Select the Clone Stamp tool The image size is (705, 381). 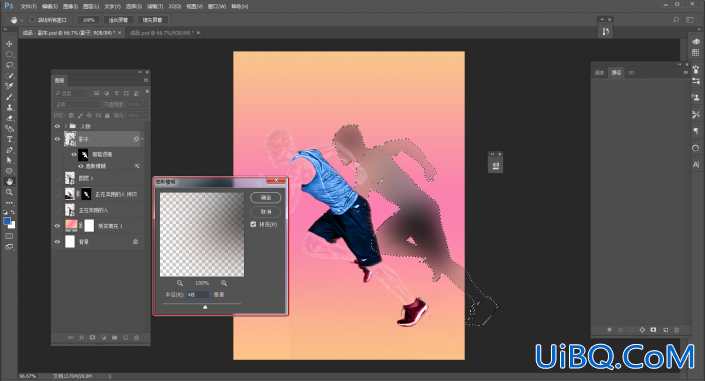pyautogui.click(x=9, y=108)
